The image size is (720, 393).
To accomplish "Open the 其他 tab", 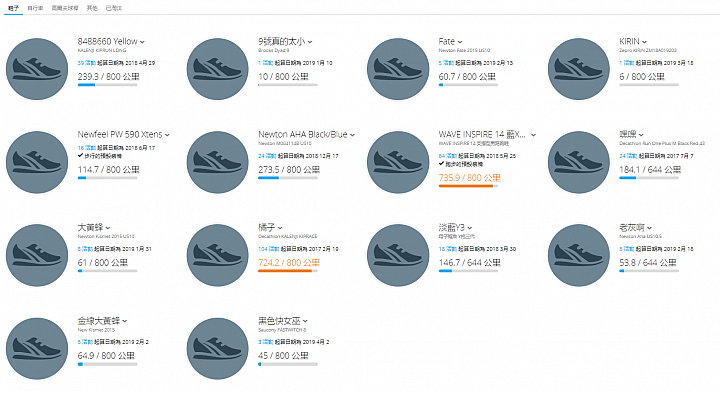I will (x=92, y=8).
